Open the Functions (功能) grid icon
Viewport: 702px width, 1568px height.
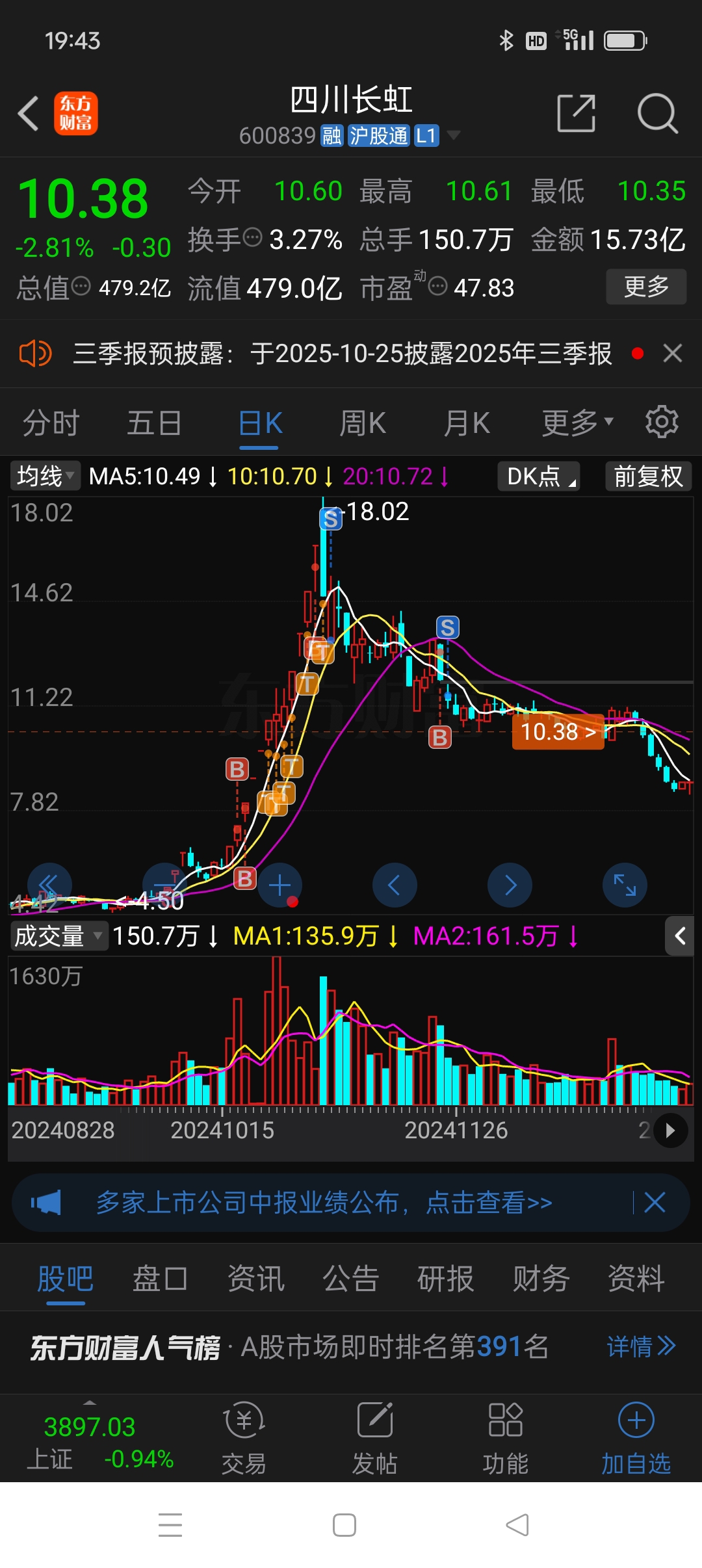click(x=505, y=1439)
